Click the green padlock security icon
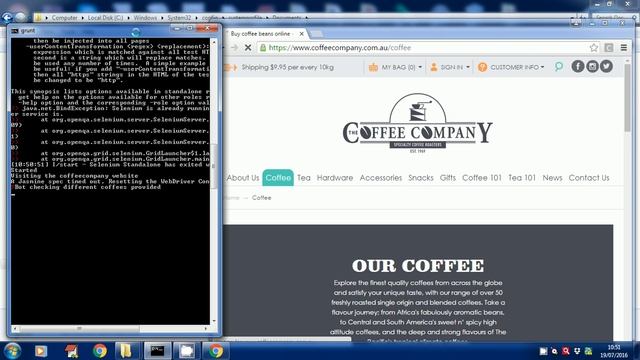The height and width of the screenshot is (360, 640). point(263,48)
